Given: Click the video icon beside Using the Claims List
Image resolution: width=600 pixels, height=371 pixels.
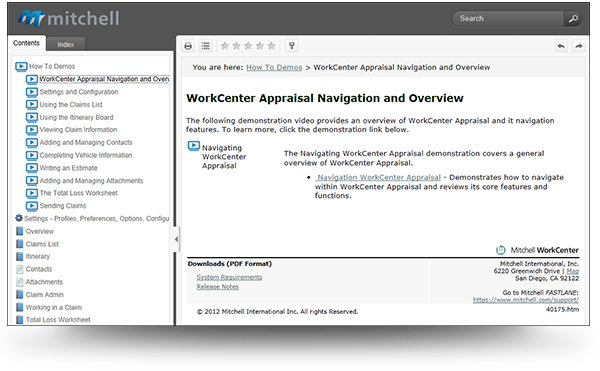Looking at the screenshot, I should pos(32,104).
